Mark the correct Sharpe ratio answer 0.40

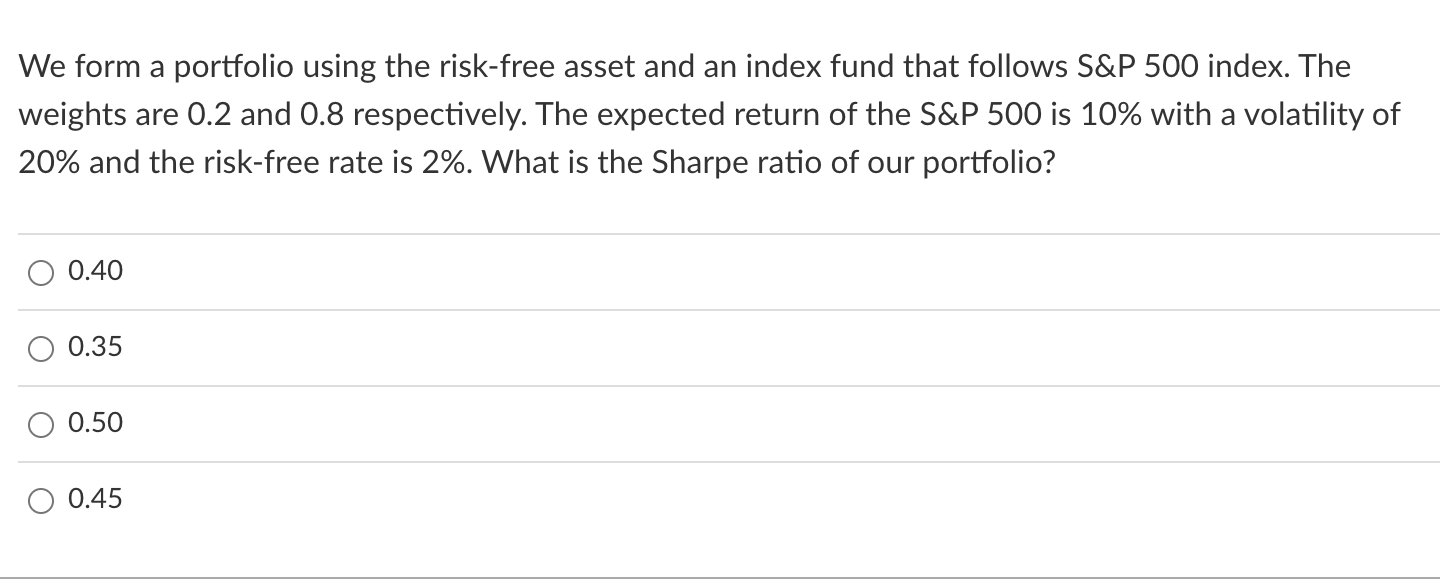coord(40,271)
